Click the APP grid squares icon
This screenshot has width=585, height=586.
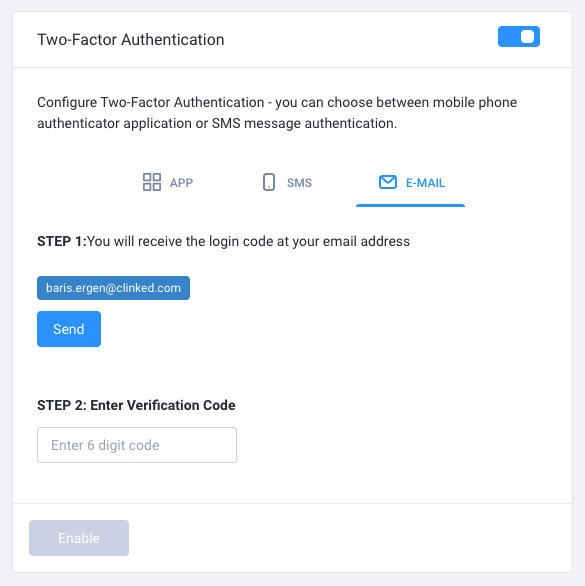(152, 182)
